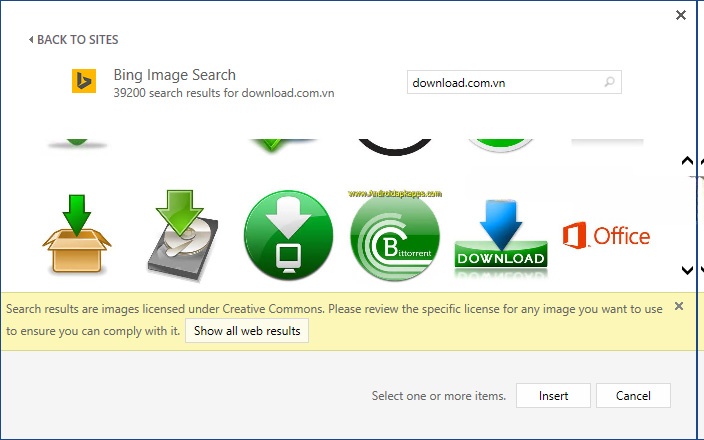
Task: Click the download.com.vn search field
Action: click(514, 82)
